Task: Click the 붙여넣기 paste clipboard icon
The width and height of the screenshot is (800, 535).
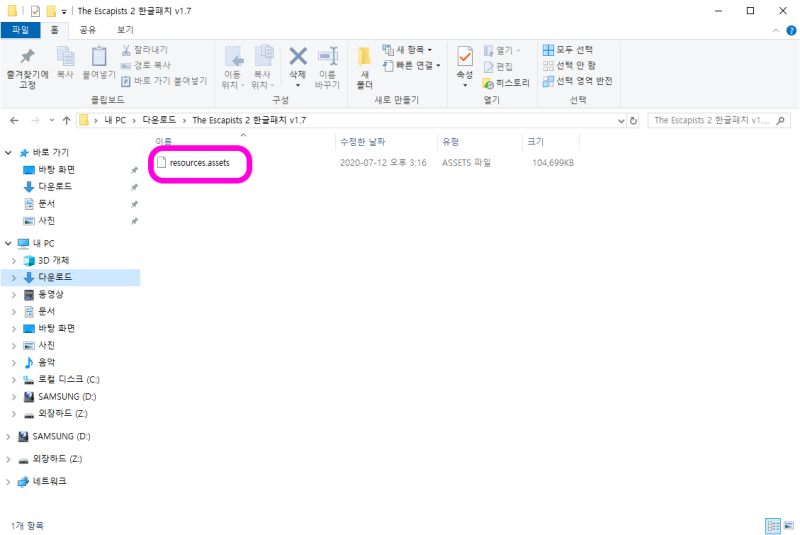Action: [x=99, y=56]
